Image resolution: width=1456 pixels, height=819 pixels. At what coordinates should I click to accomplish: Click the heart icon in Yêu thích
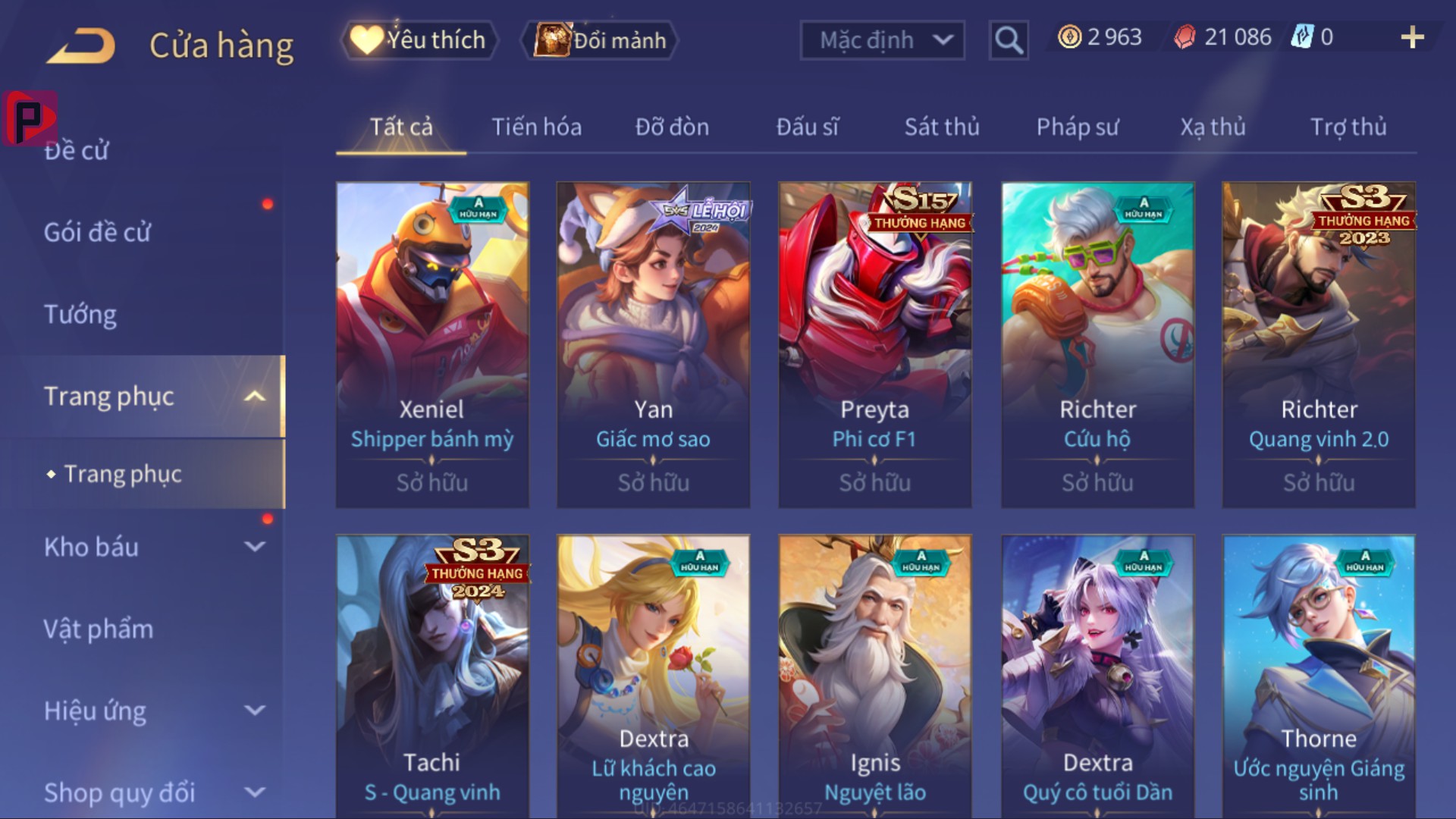pyautogui.click(x=366, y=39)
